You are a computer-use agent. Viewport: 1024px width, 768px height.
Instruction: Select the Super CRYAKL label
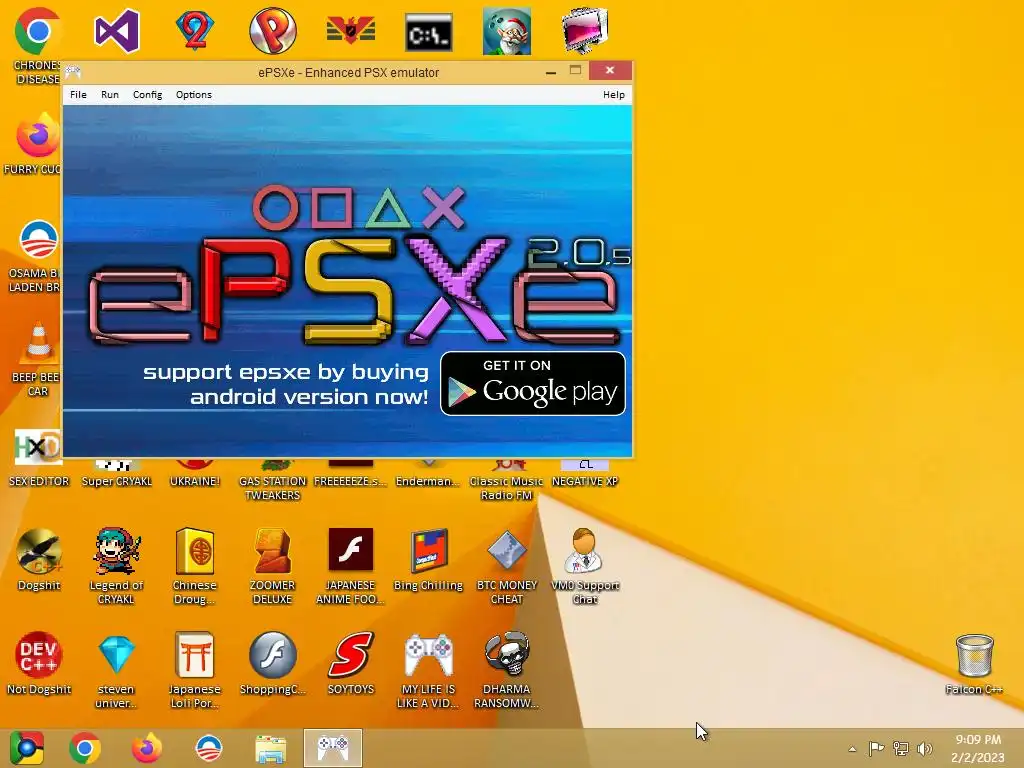coord(117,481)
